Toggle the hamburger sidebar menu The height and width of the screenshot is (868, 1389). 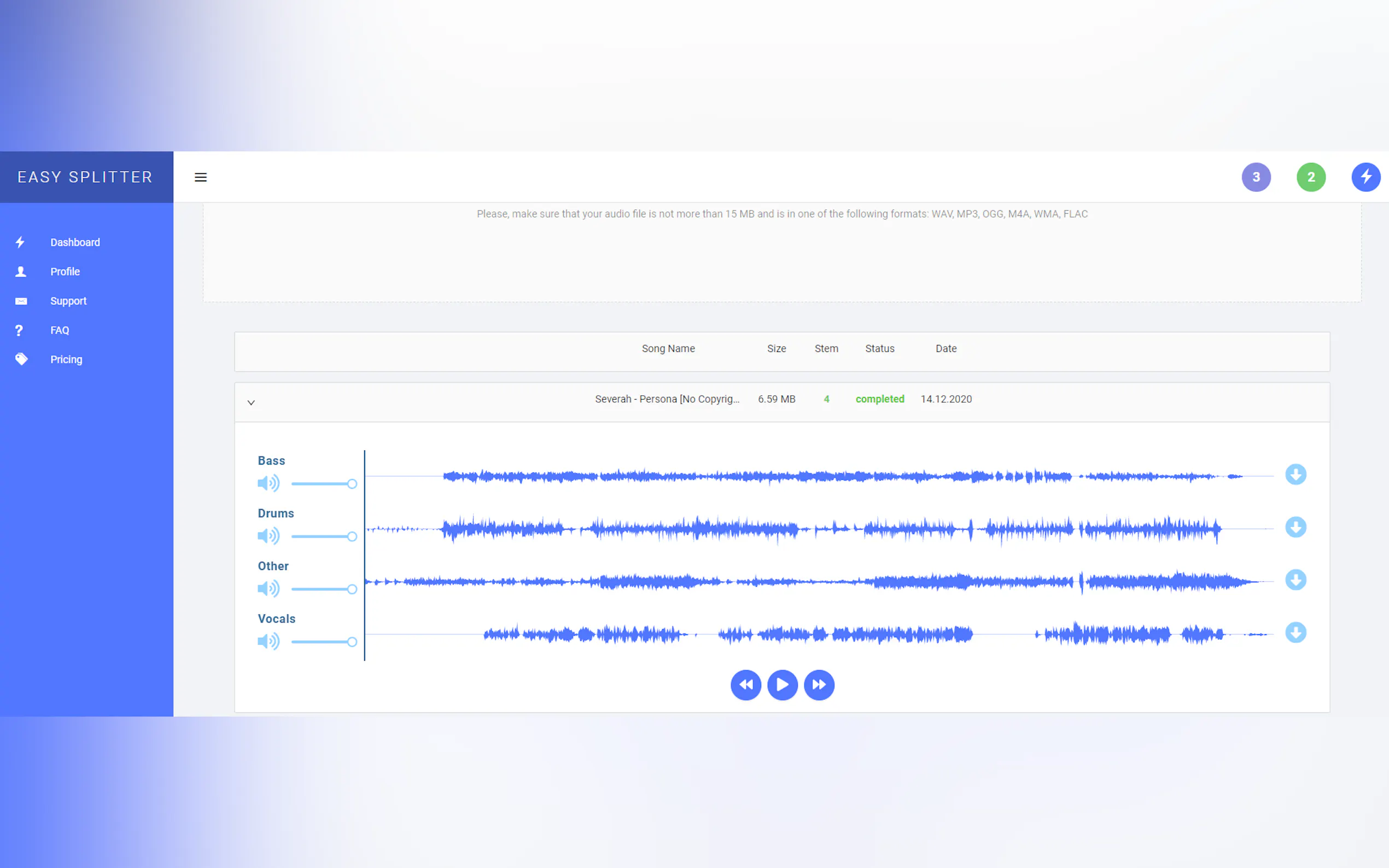coord(200,178)
